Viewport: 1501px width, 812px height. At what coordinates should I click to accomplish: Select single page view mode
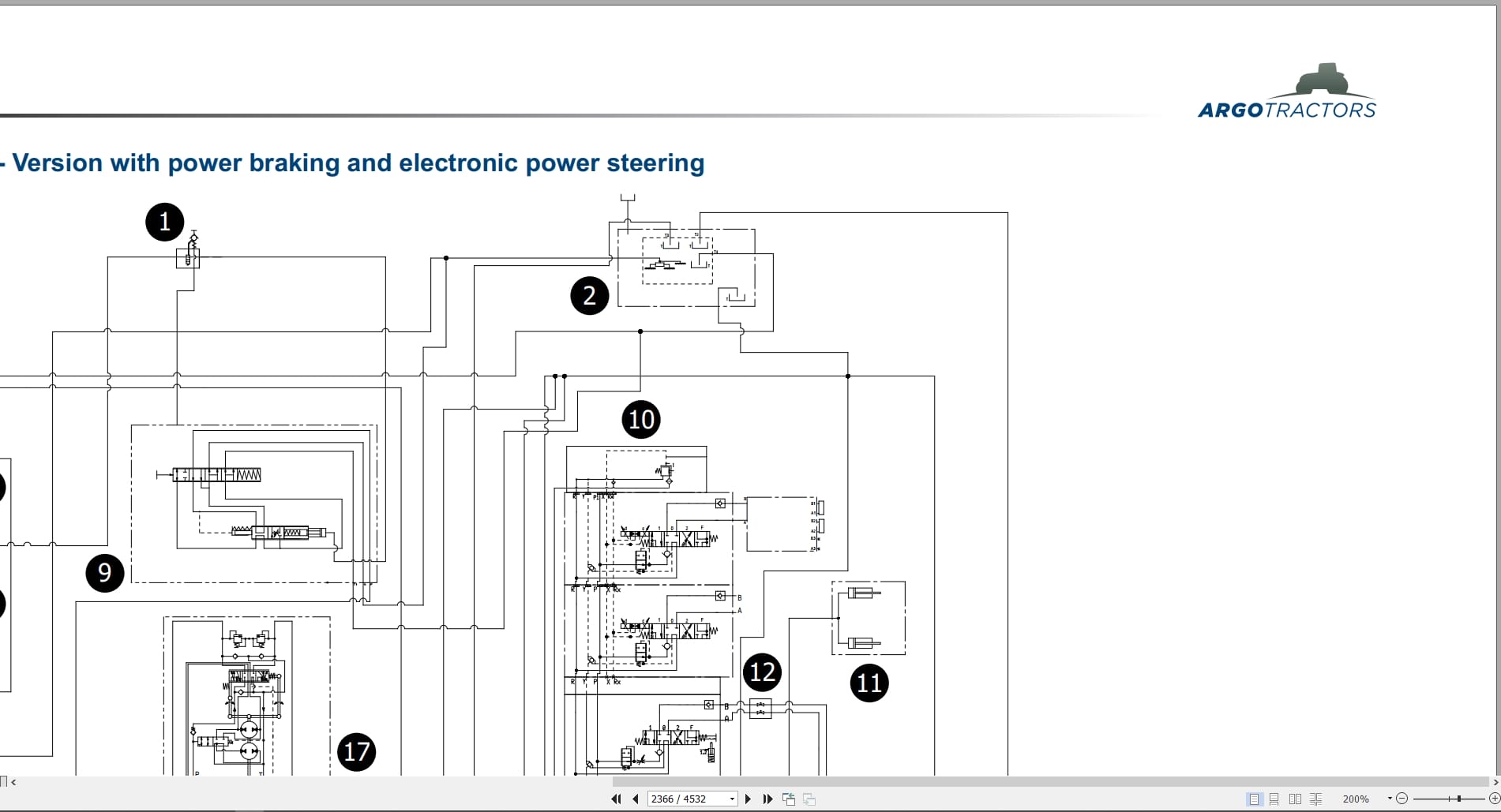(x=1254, y=799)
